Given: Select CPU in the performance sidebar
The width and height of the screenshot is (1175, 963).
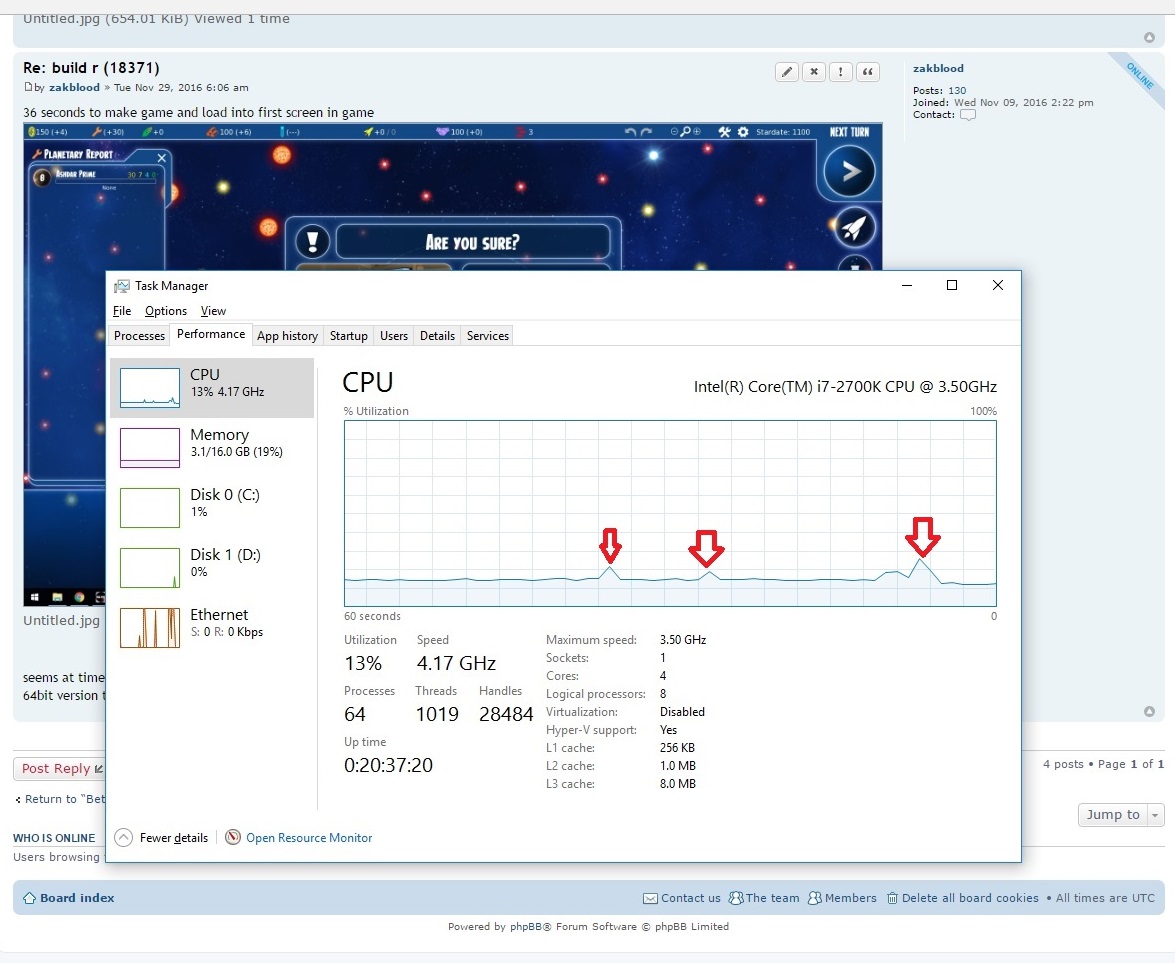Looking at the screenshot, I should pyautogui.click(x=212, y=387).
